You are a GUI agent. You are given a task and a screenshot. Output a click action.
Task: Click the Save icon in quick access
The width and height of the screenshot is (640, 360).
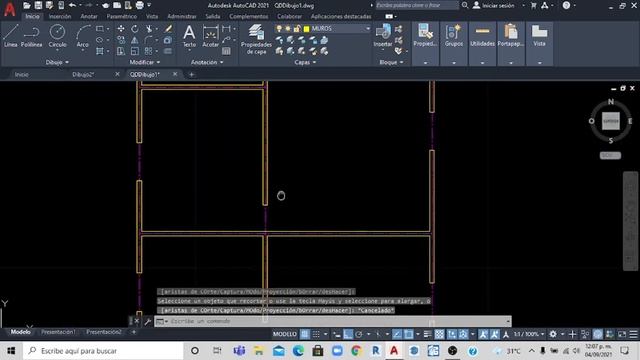[38, 5]
